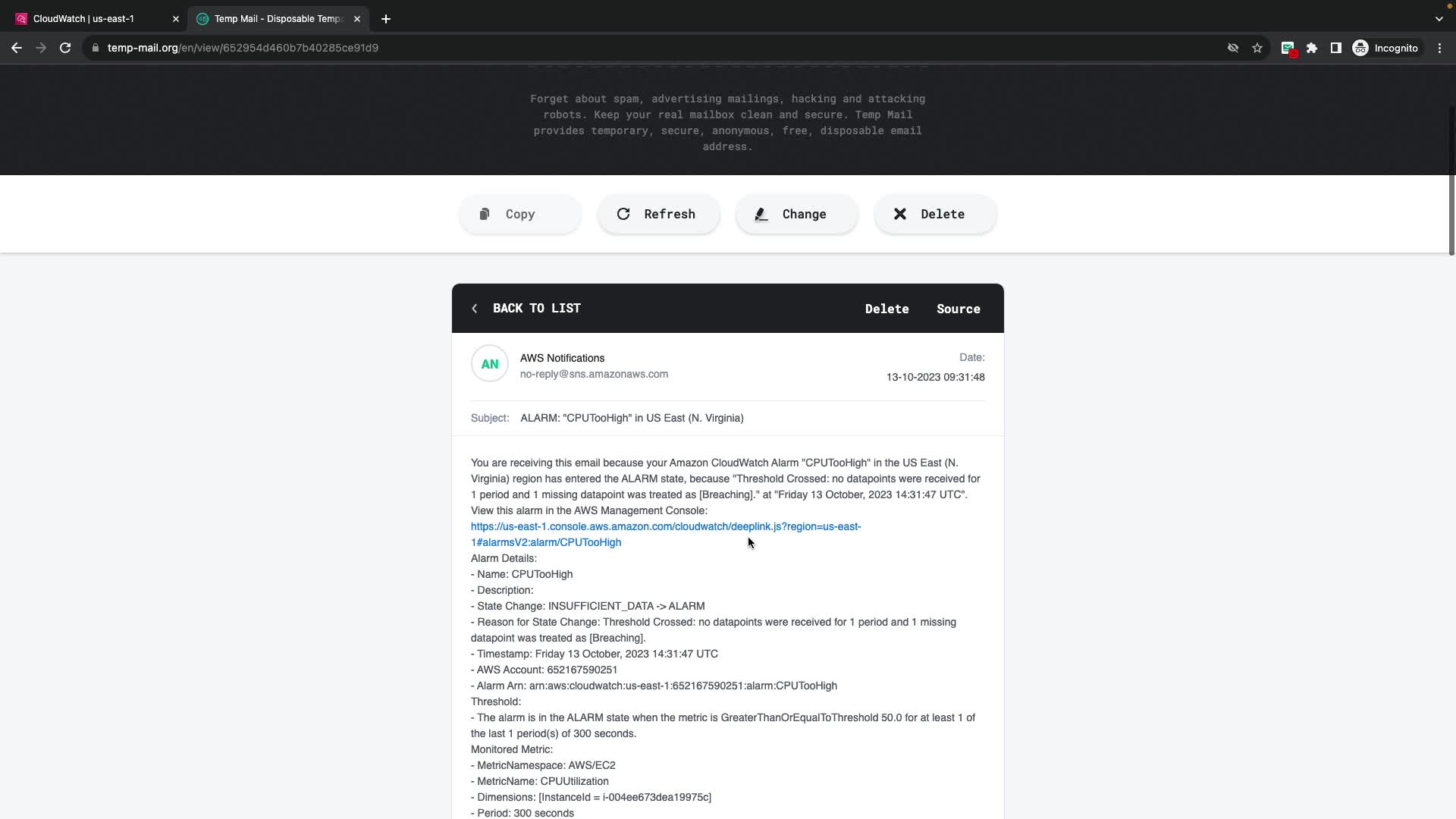Open Chrome's three-dot menu

[x=1439, y=48]
